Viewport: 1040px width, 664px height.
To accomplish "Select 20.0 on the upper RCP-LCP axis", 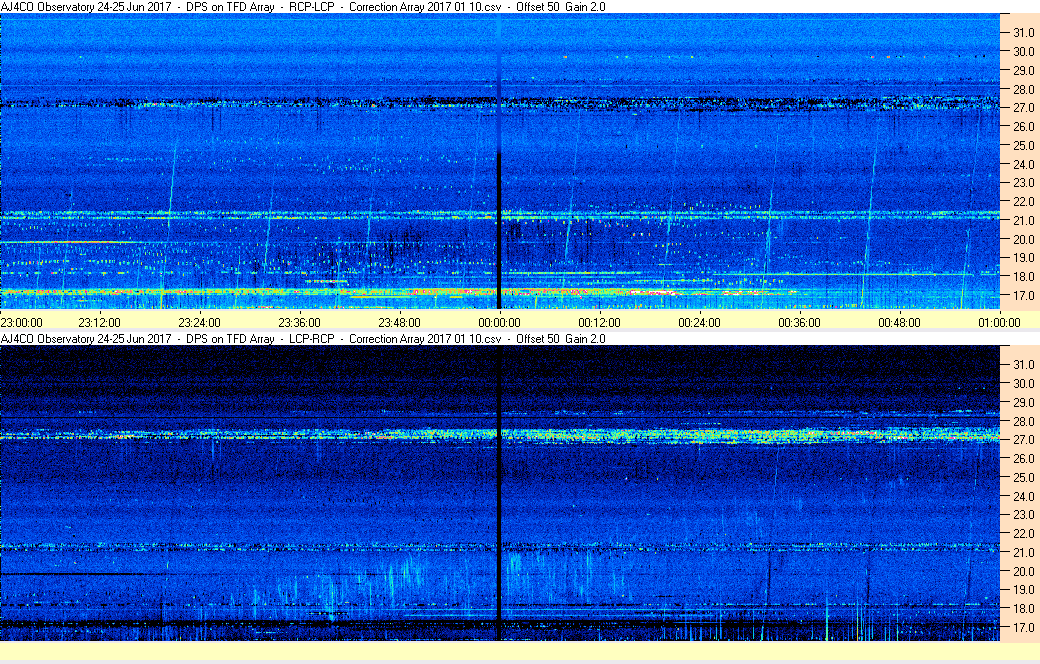I will click(1023, 239).
